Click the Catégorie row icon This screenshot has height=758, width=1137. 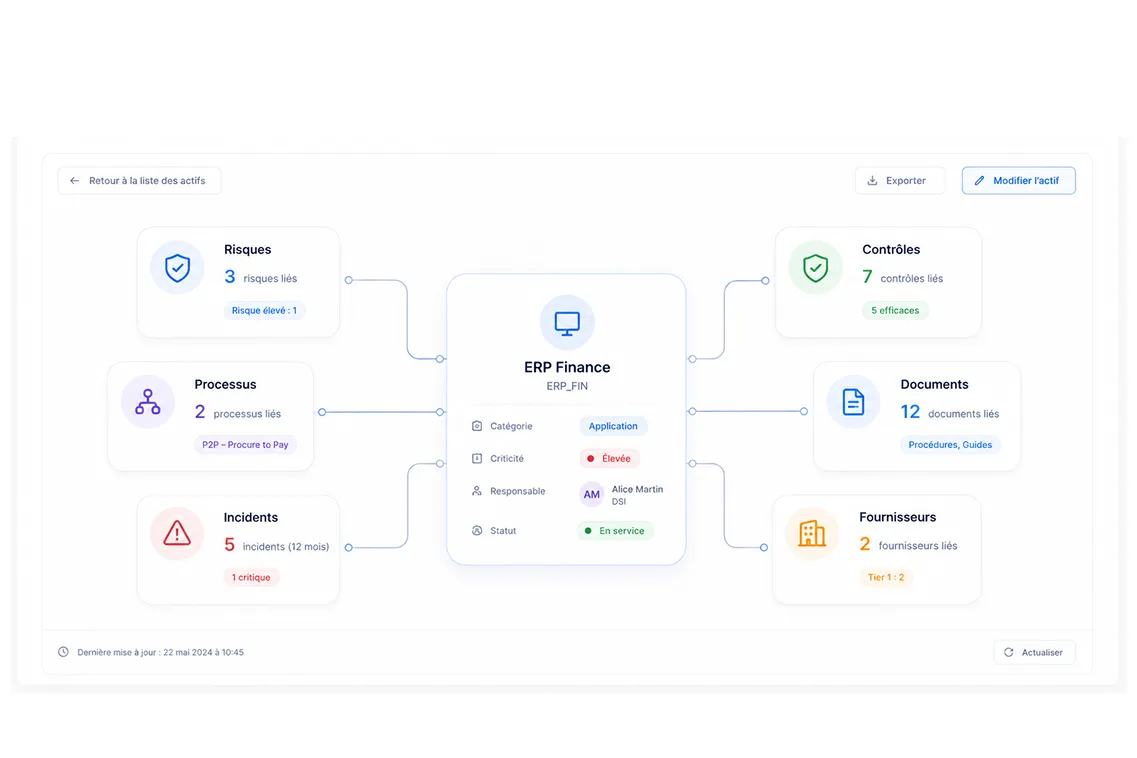pos(477,426)
